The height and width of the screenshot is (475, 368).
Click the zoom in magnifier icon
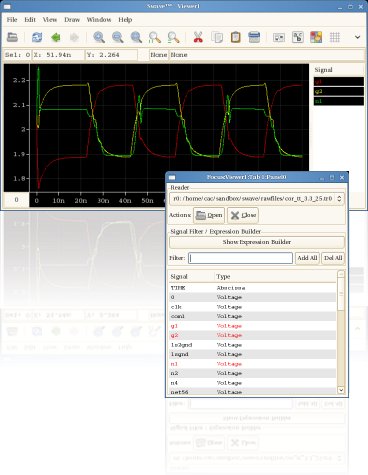click(99, 37)
